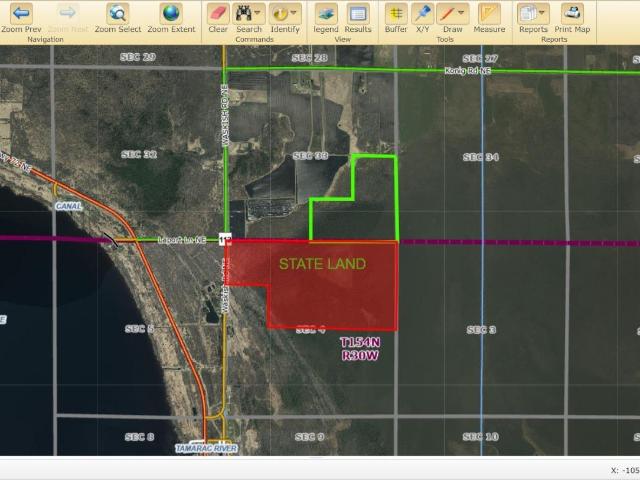Image resolution: width=640 pixels, height=480 pixels.
Task: Show the map legend
Action: tap(326, 13)
